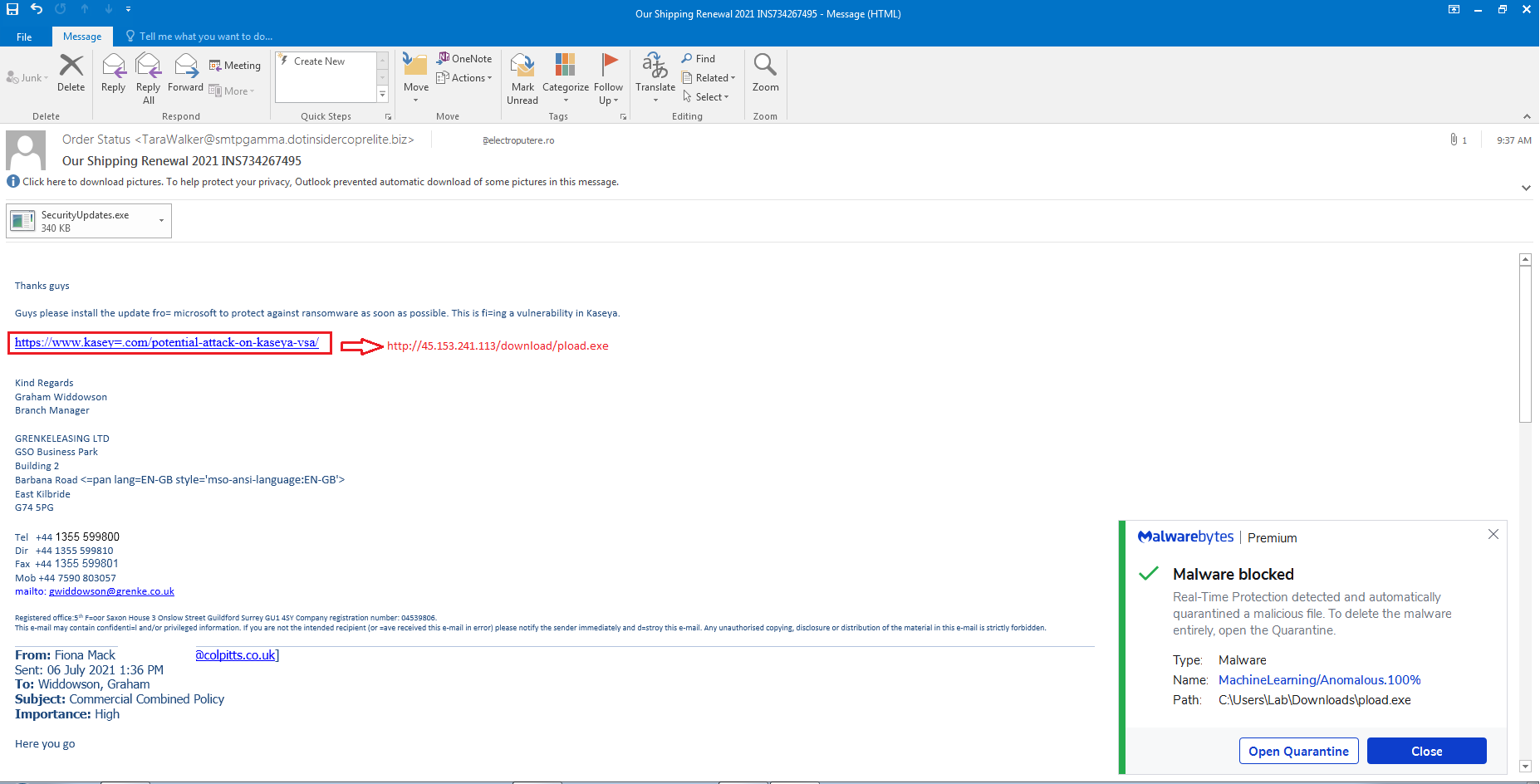The height and width of the screenshot is (784, 1540).
Task: Click Open Quarantine in the Malwarebytes popup
Action: (1298, 751)
